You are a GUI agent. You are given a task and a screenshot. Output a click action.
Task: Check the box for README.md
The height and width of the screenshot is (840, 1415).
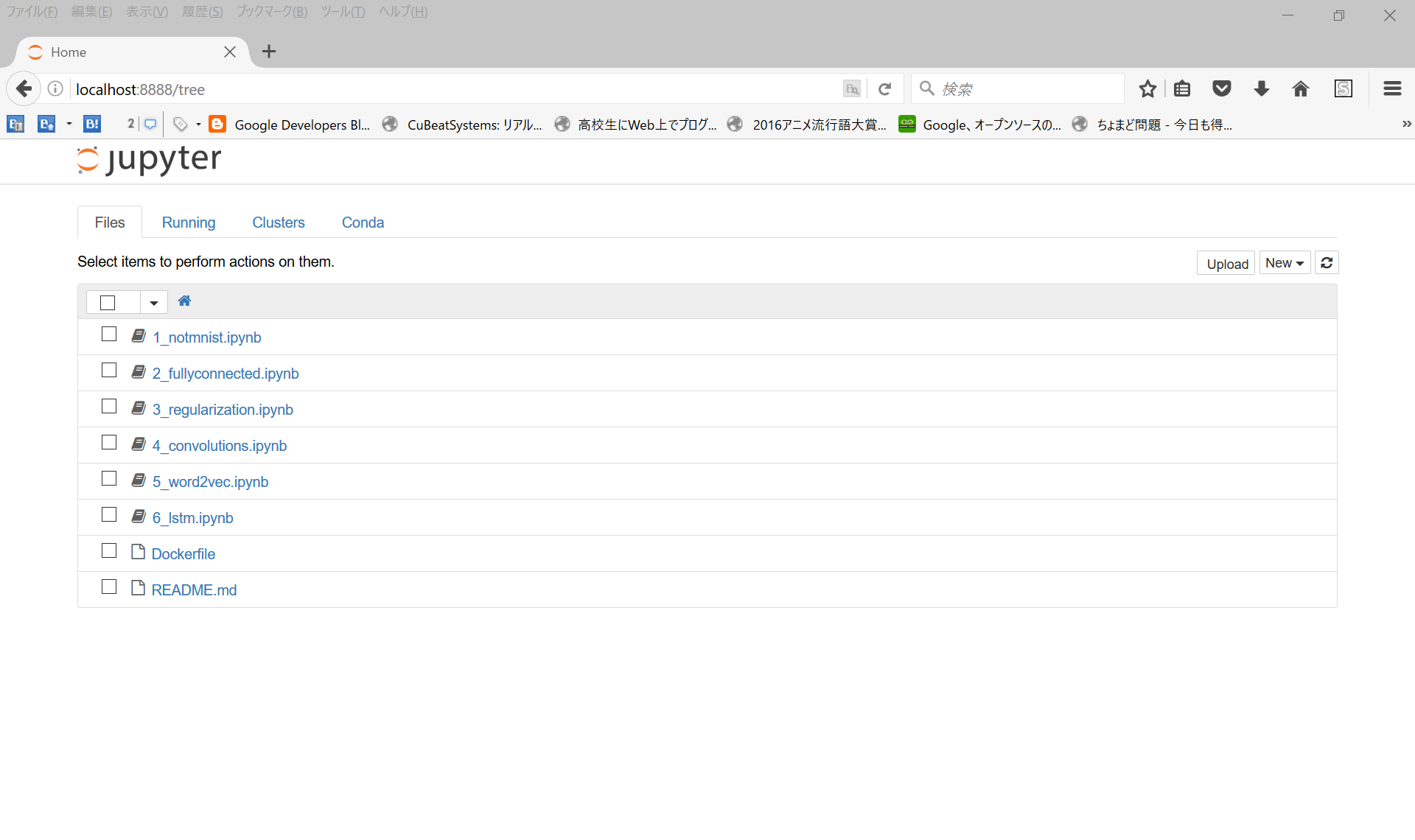pos(109,587)
